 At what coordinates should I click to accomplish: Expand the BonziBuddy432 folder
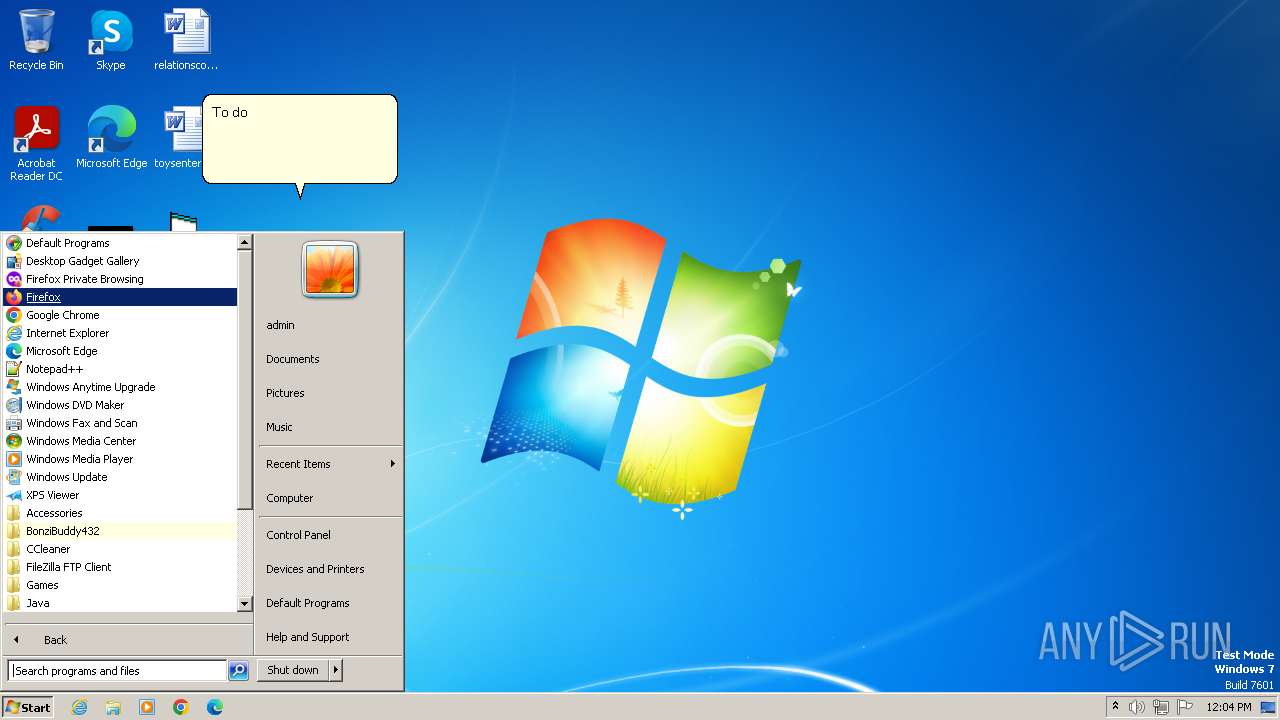(120, 531)
